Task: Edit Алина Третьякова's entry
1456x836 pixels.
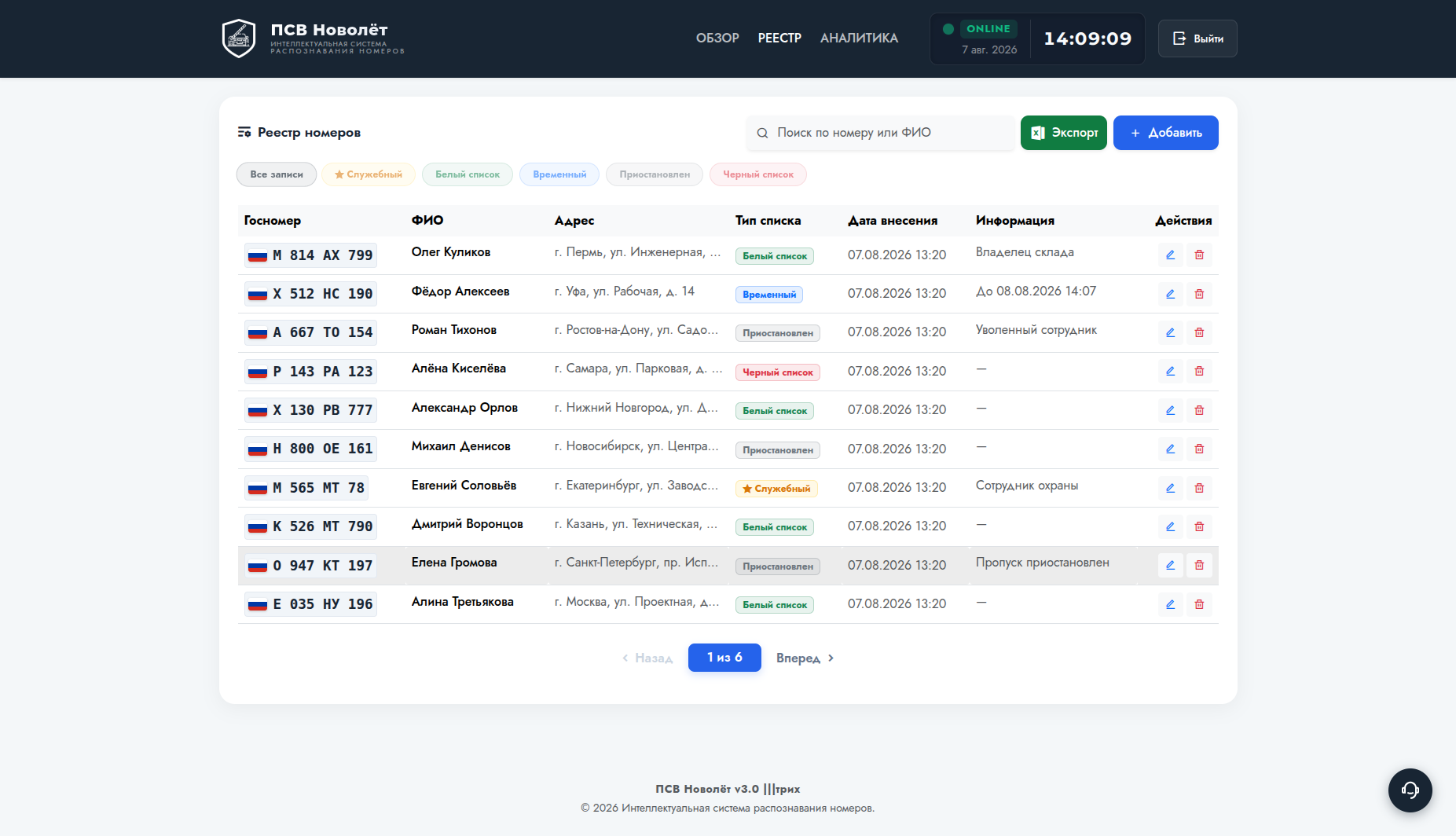Action: click(1170, 604)
